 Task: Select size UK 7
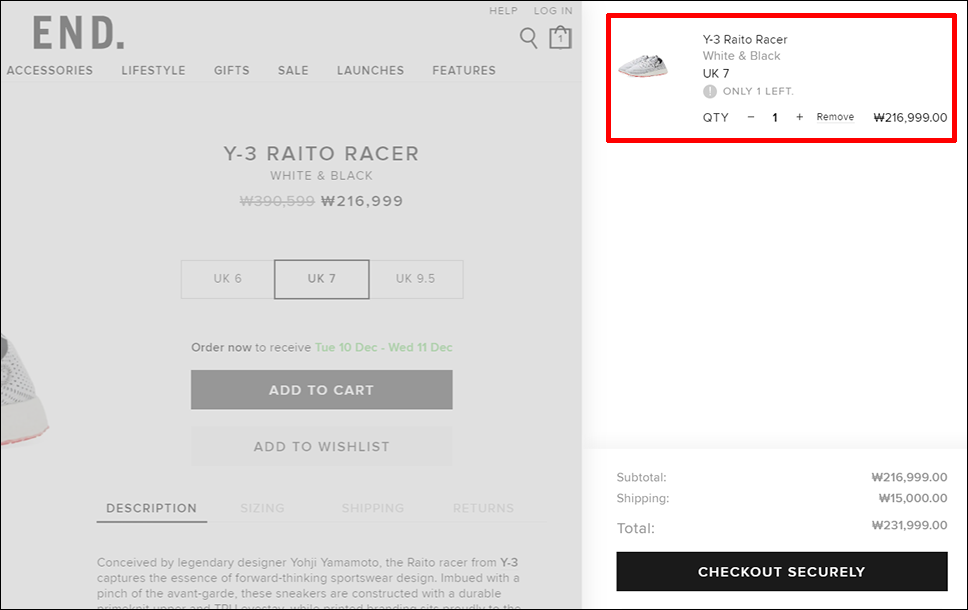tap(321, 279)
